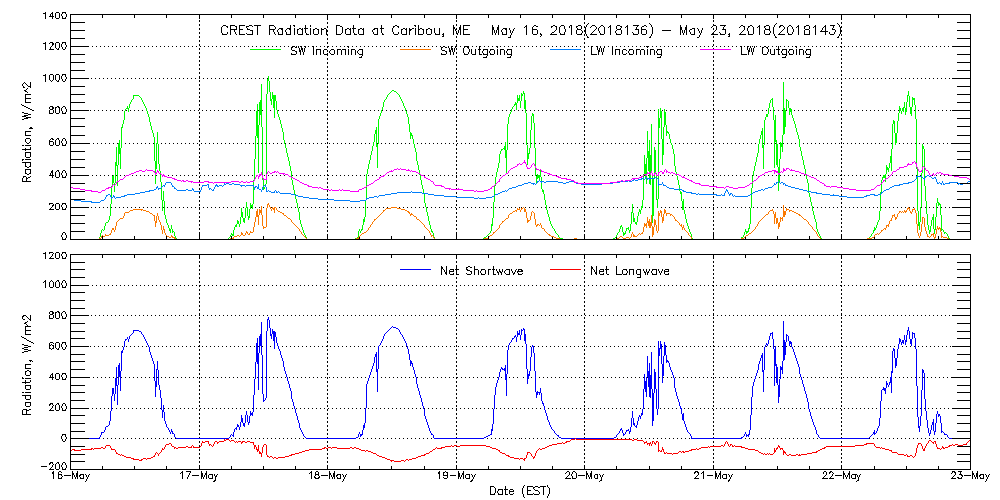Viewport: 1000px width, 500px height.
Task: Click the Net Shortwave legend text
Action: [x=480, y=270]
